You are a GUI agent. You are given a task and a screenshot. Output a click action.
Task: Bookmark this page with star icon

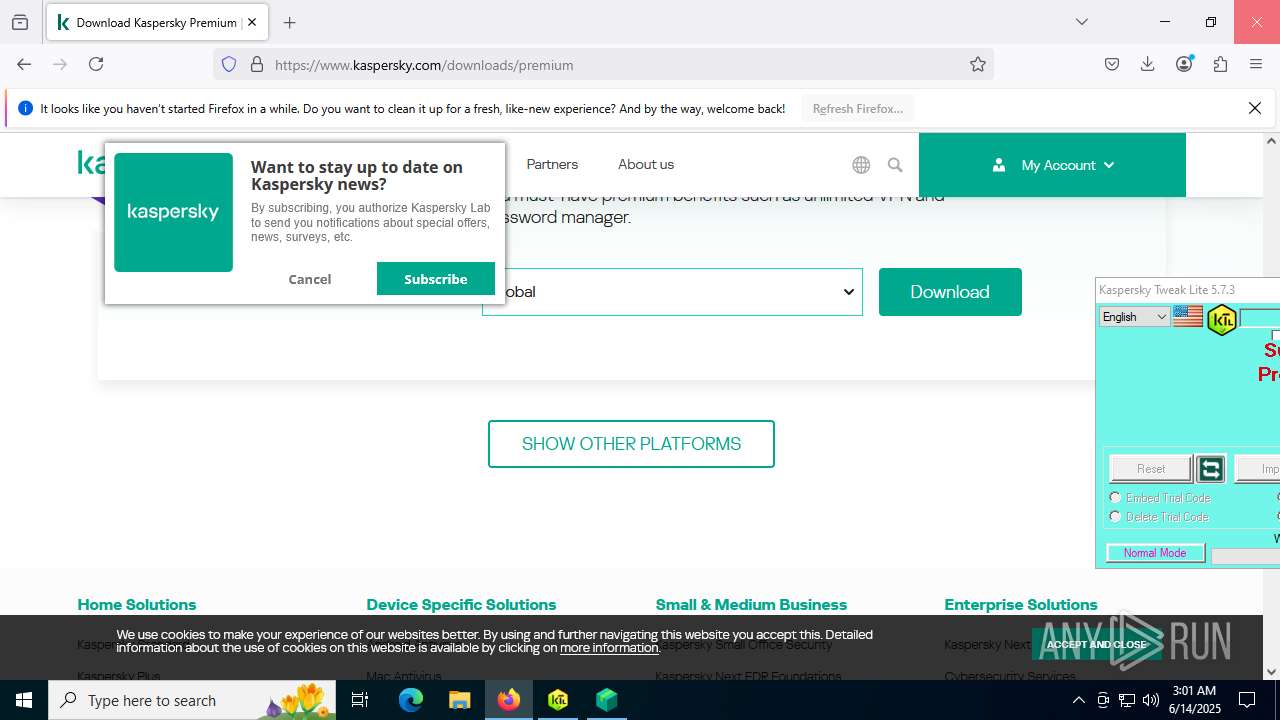click(x=978, y=64)
